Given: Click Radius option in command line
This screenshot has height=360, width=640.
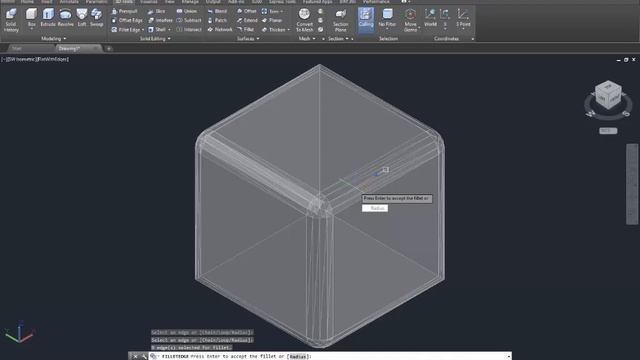Looking at the screenshot, I should click(298, 356).
